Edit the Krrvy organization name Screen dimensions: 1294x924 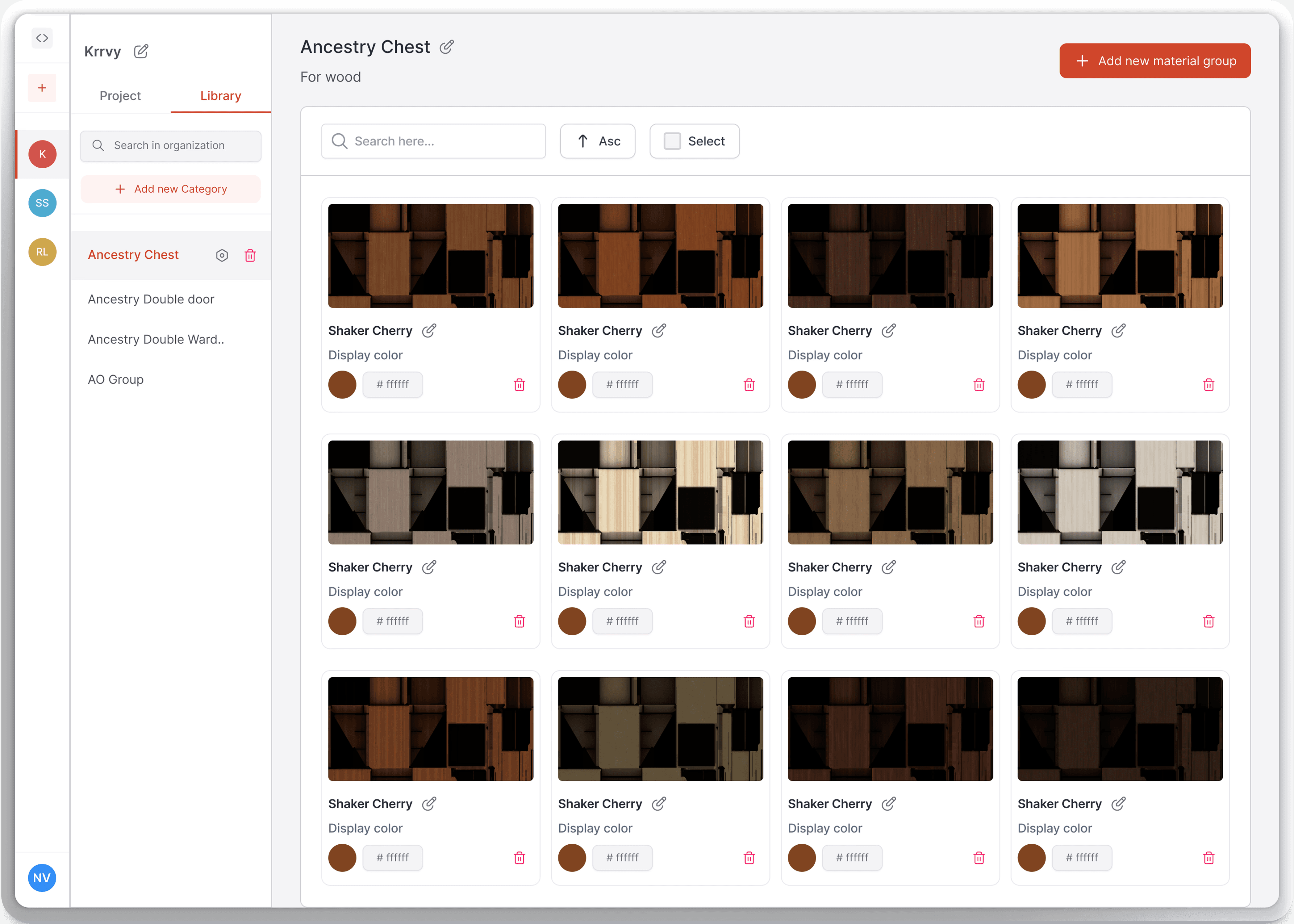coord(141,52)
